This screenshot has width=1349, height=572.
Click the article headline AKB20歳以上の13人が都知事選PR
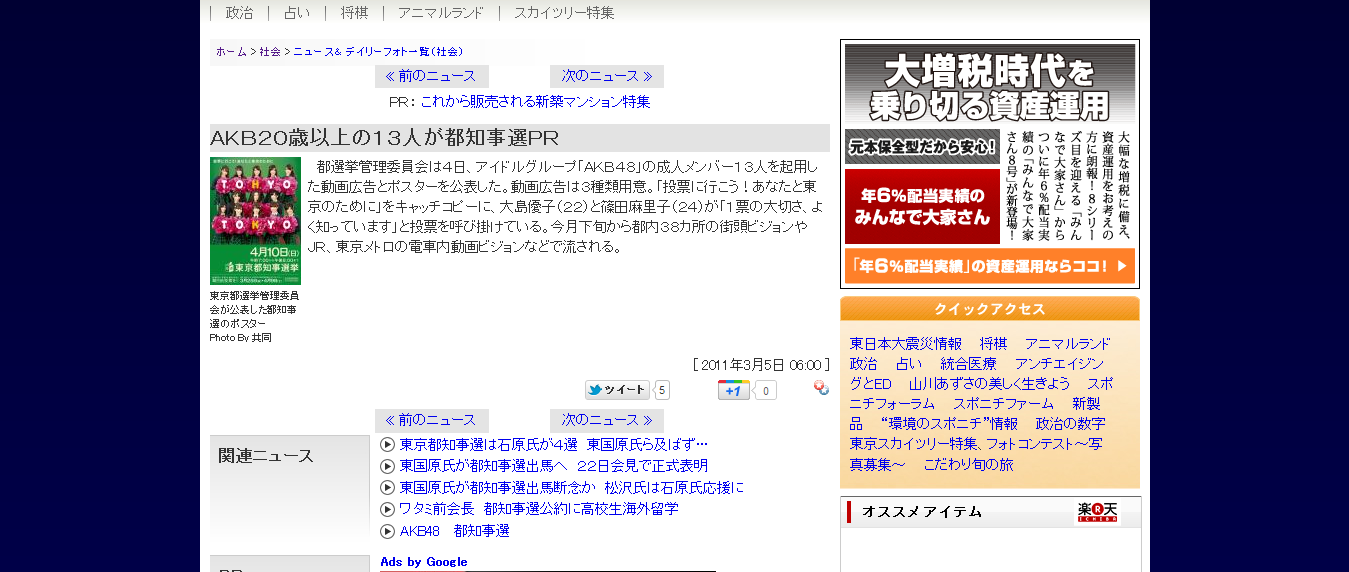[384, 138]
